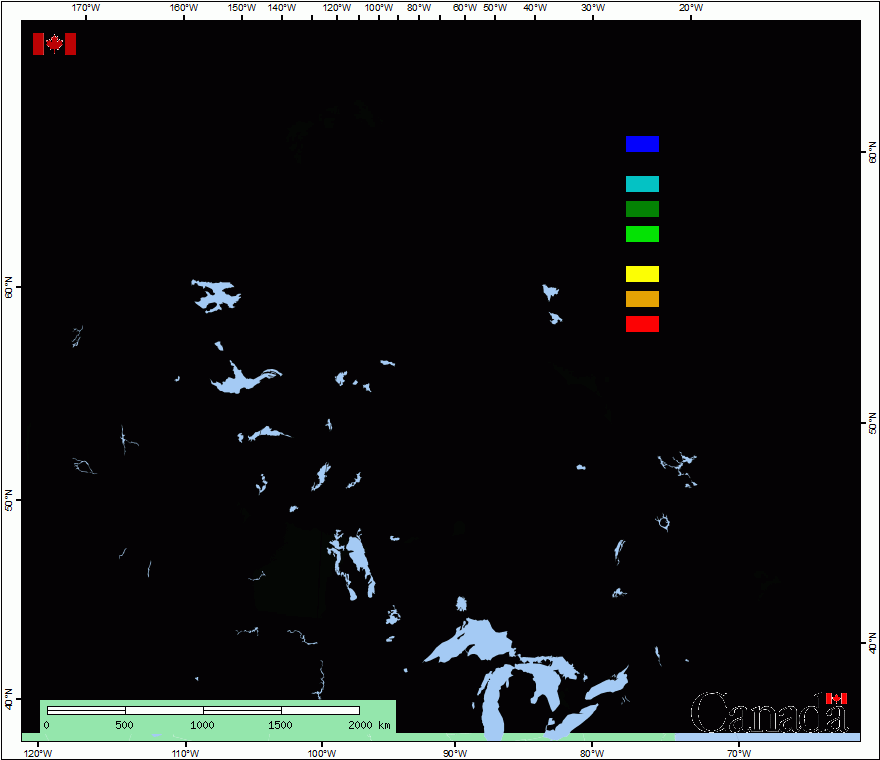Click the 1000 mark on the scale bar
The width and height of the screenshot is (880, 760).
pos(202,725)
